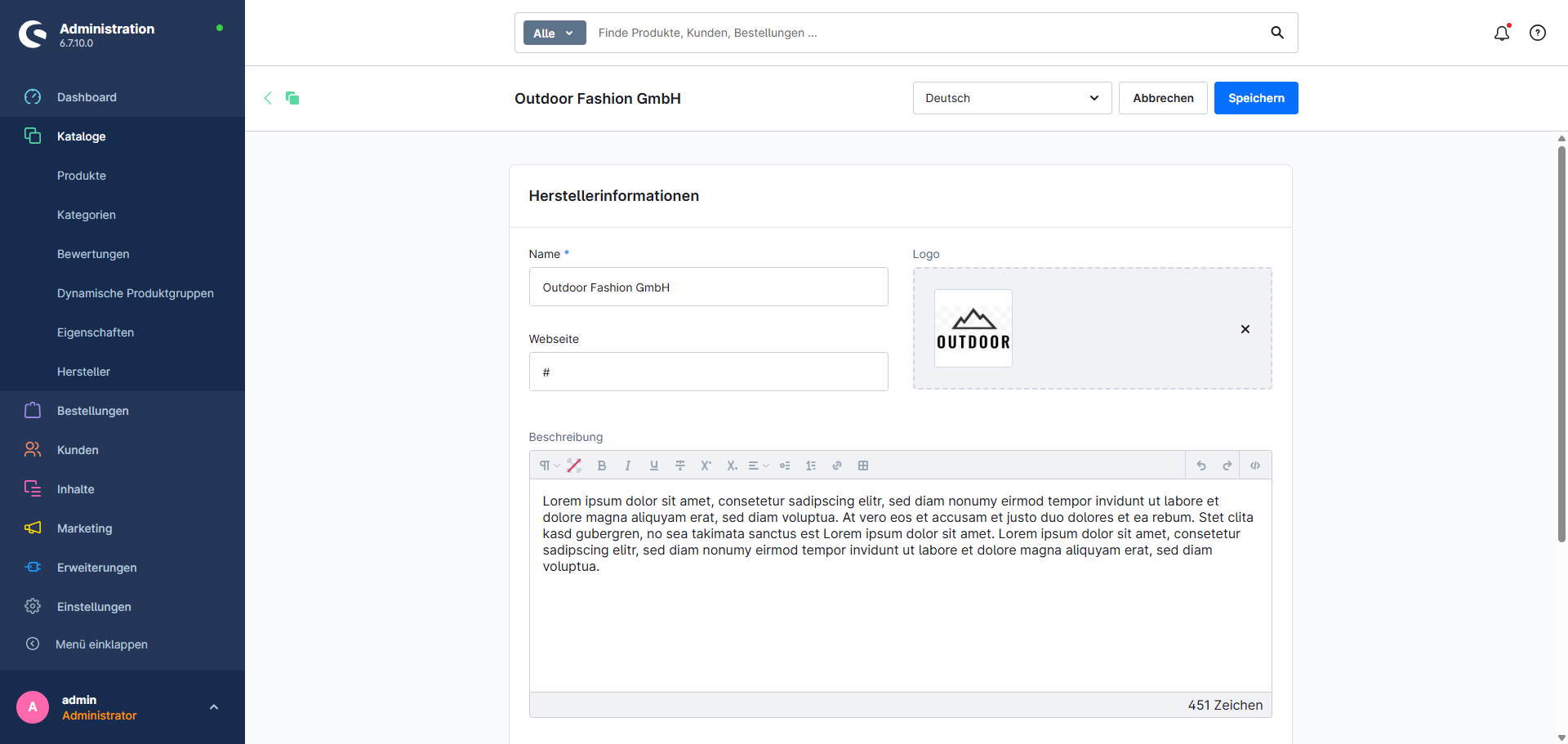Click the Herstellerinformationen card heading
Image resolution: width=1568 pixels, height=744 pixels.
pyautogui.click(x=614, y=196)
